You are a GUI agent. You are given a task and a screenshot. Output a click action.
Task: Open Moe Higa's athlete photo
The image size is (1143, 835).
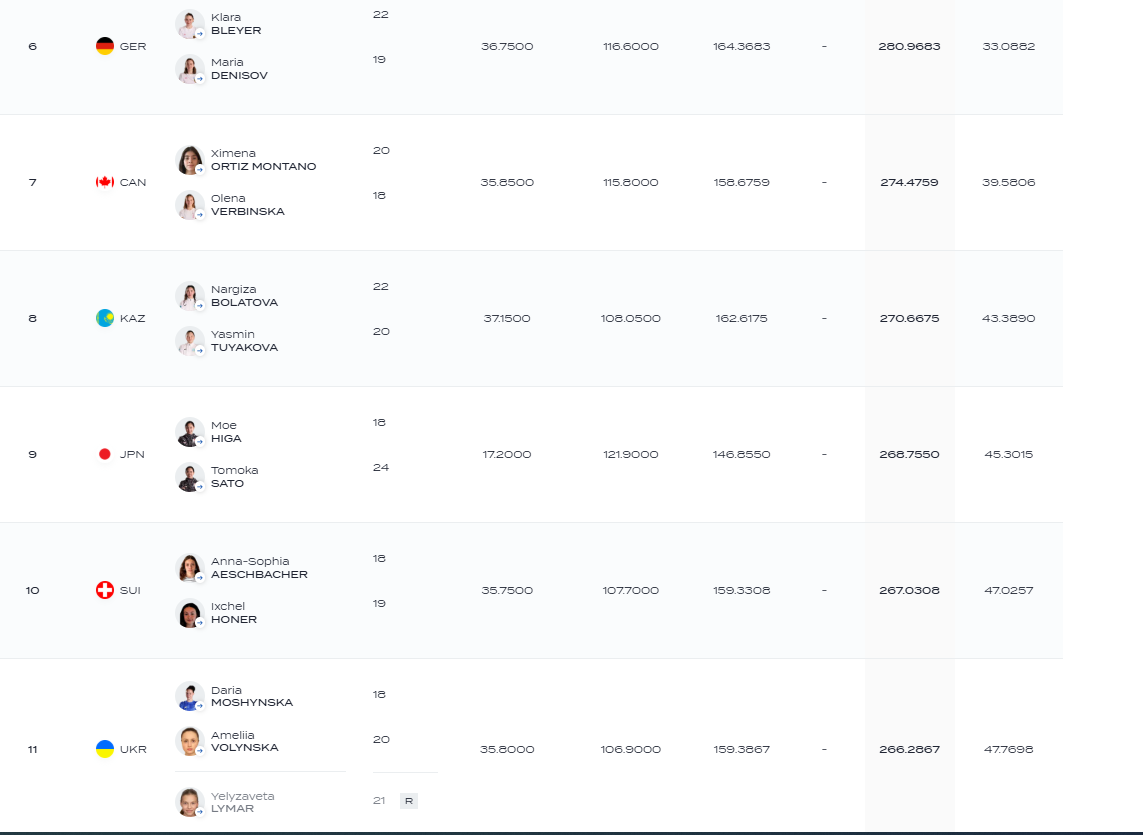pyautogui.click(x=190, y=432)
